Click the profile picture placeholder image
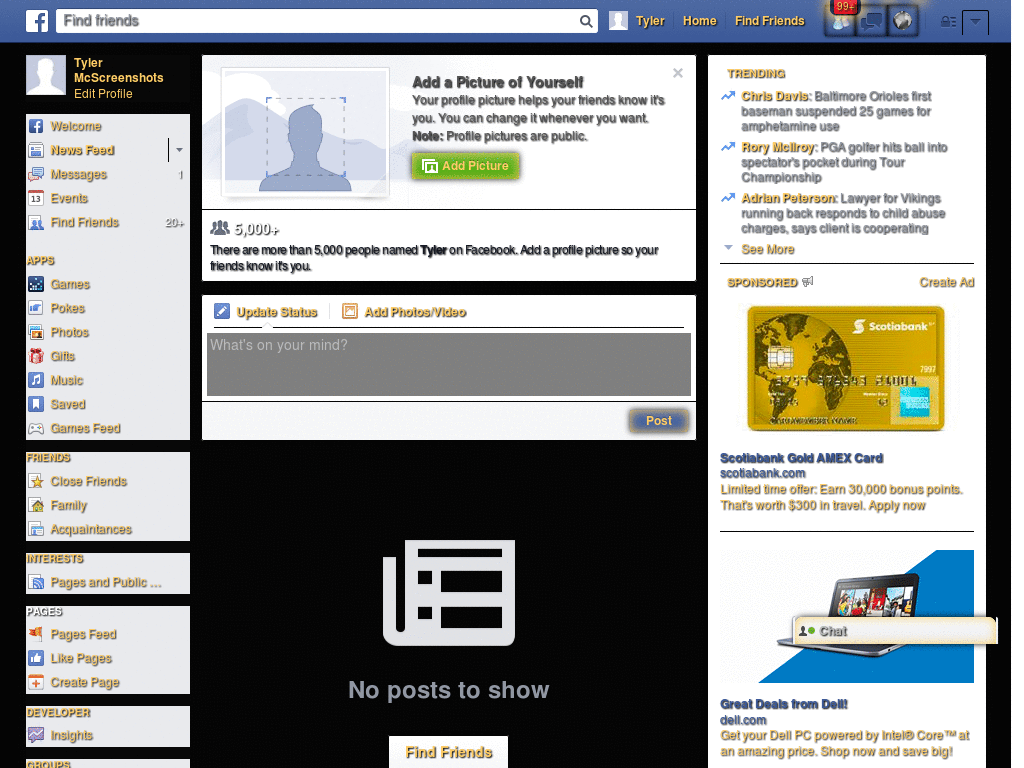 click(x=305, y=133)
